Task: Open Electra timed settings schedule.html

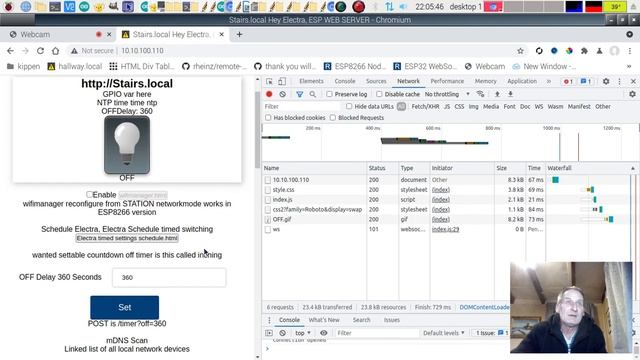Action: point(127,238)
